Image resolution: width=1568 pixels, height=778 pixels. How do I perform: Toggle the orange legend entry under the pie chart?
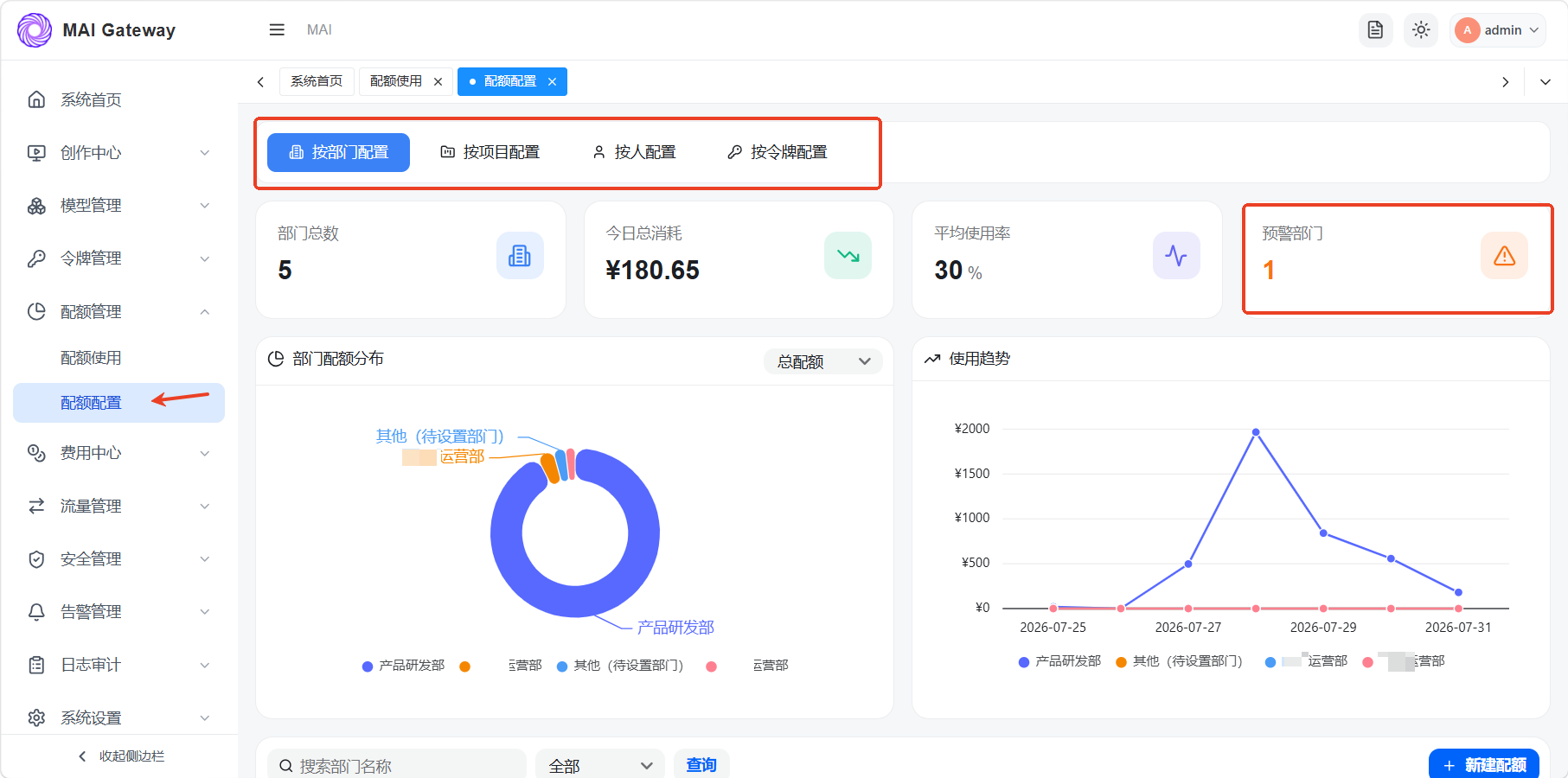click(501, 666)
